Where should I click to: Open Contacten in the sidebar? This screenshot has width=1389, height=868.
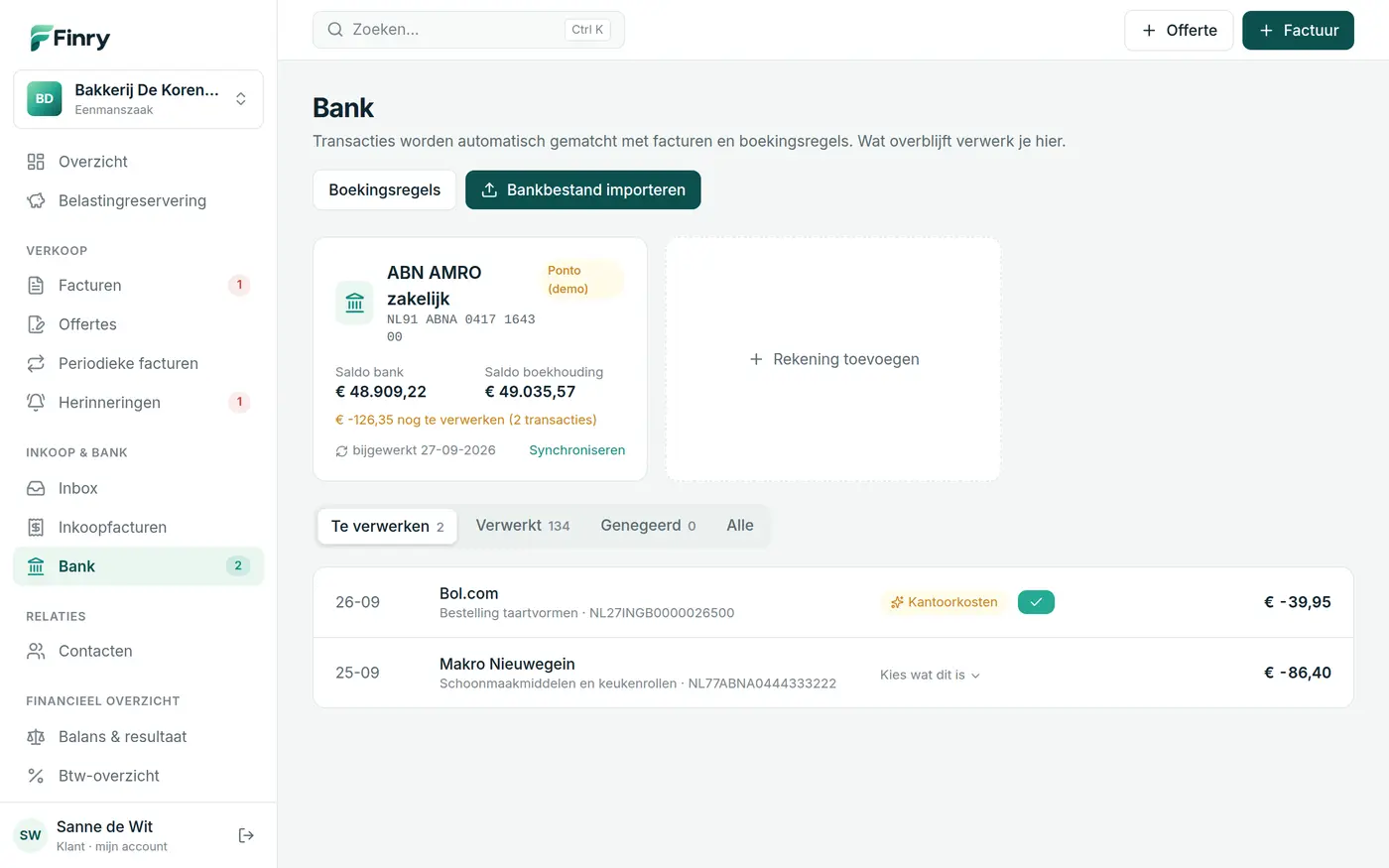pos(138,651)
